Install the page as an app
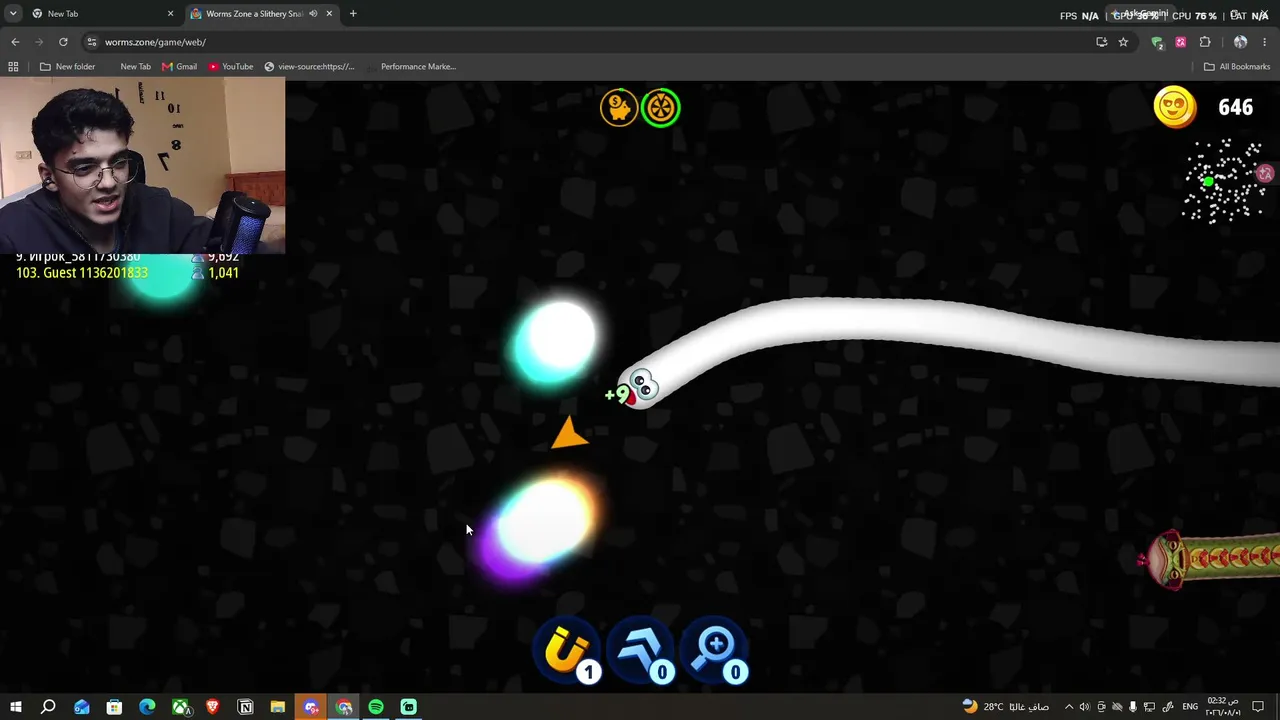1280x720 pixels. point(1101,42)
